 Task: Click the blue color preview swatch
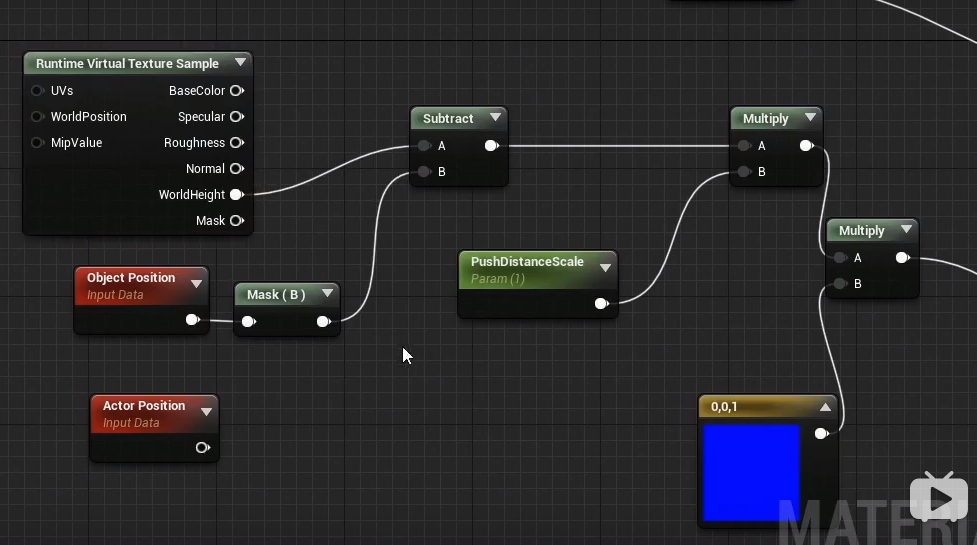pos(751,473)
